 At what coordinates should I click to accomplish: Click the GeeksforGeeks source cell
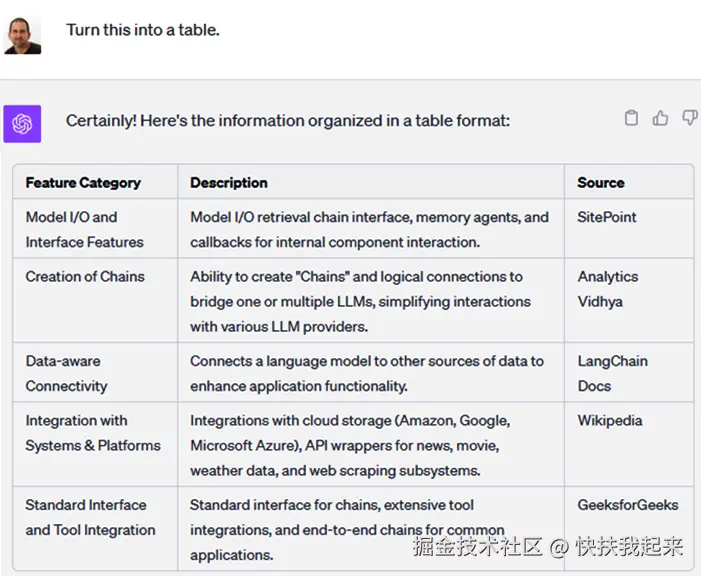pos(627,505)
